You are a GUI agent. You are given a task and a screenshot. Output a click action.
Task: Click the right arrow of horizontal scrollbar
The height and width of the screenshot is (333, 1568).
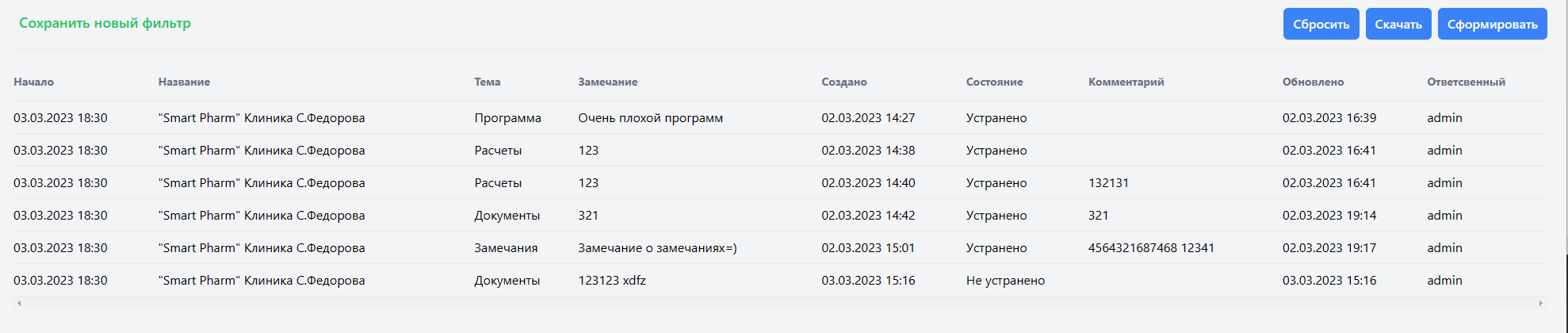click(x=1540, y=304)
